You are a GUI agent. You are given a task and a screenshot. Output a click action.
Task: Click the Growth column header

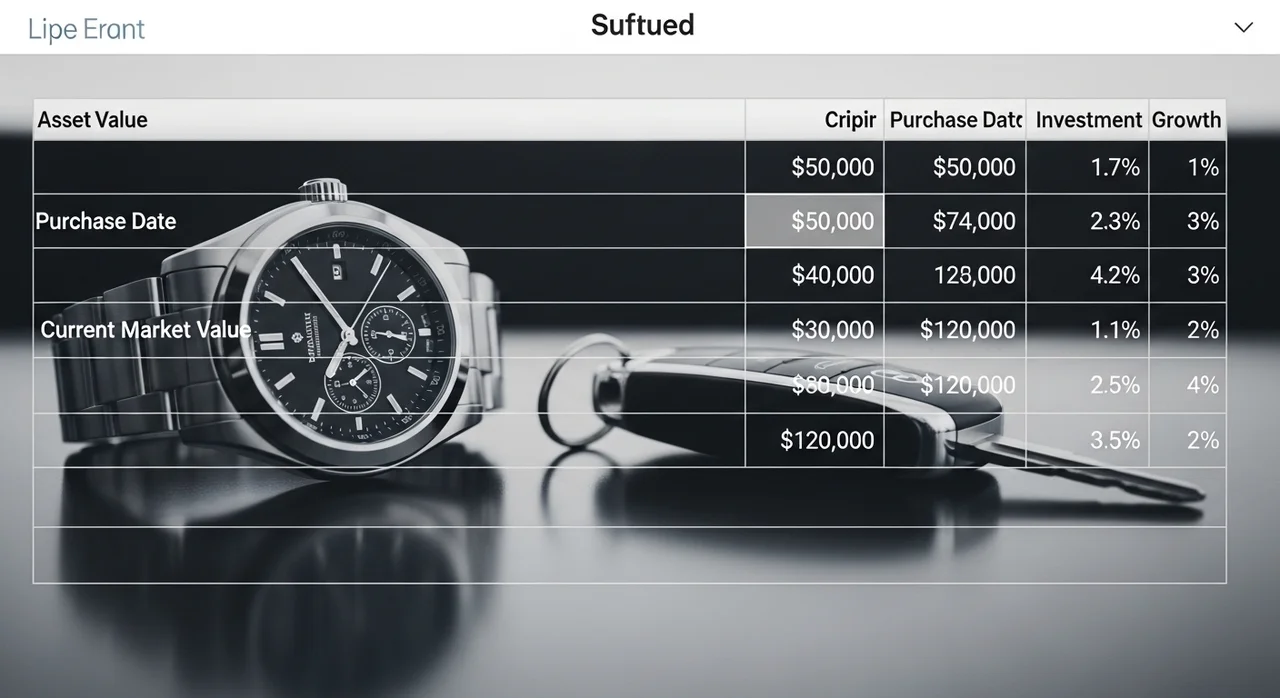1186,120
